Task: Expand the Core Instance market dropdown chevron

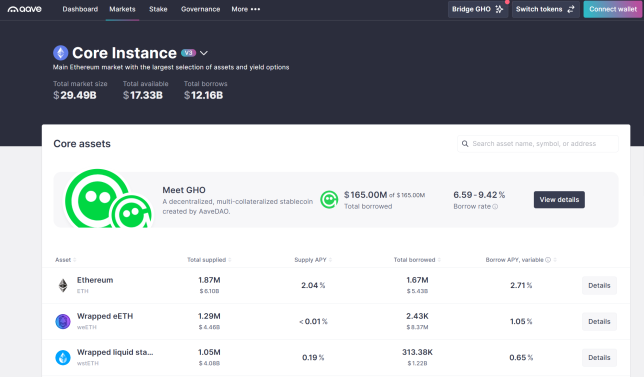Action: (x=204, y=53)
